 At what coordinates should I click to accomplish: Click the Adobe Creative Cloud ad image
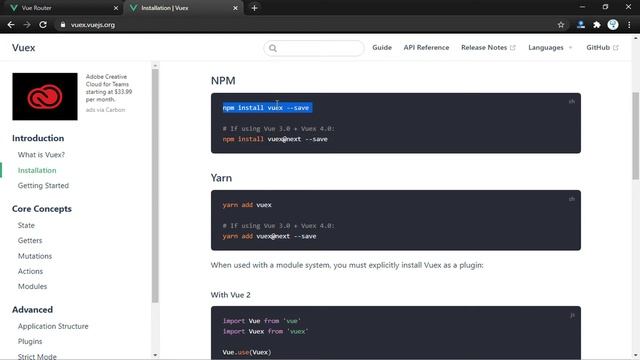coord(45,96)
